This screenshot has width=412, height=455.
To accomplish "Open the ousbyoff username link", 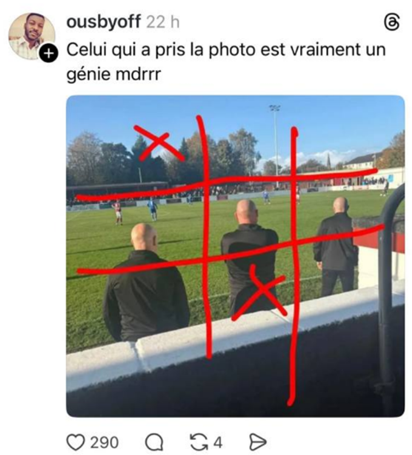I will (x=104, y=22).
